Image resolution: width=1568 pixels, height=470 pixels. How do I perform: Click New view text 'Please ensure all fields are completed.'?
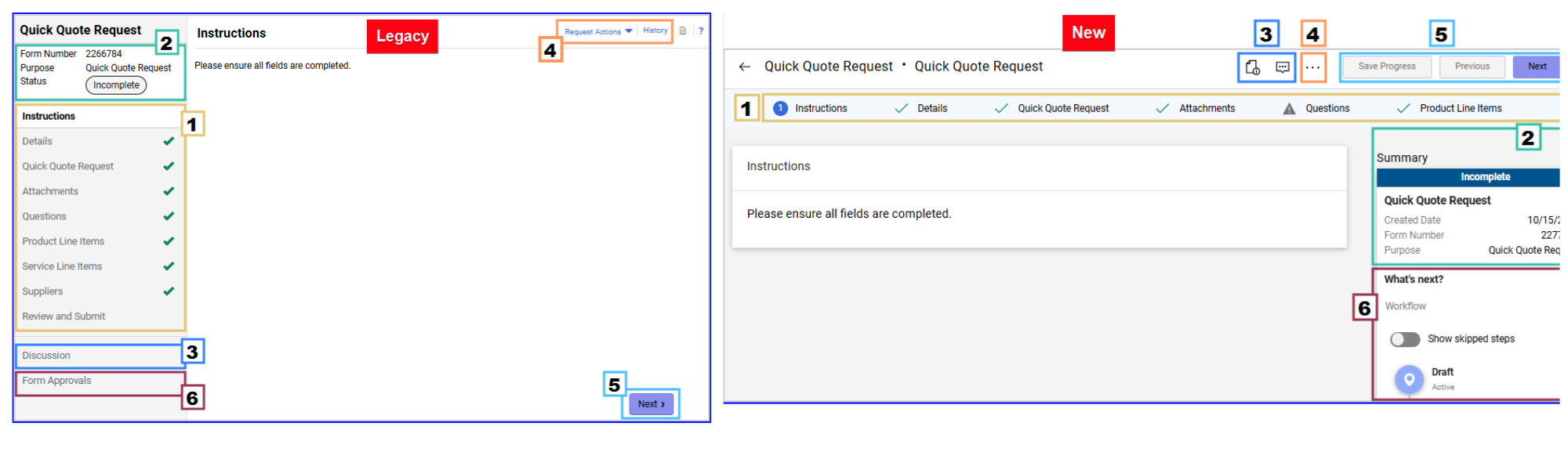coord(848,214)
